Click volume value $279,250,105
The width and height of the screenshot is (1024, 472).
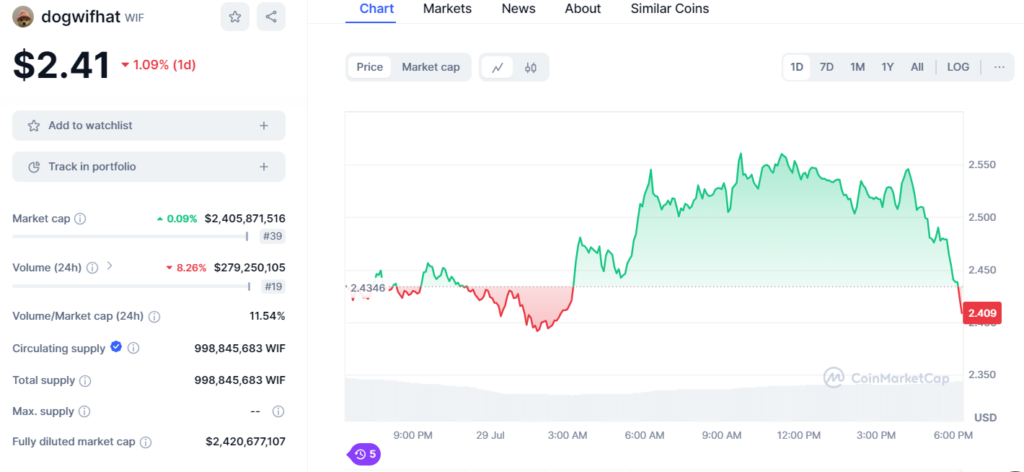pyautogui.click(x=249, y=268)
